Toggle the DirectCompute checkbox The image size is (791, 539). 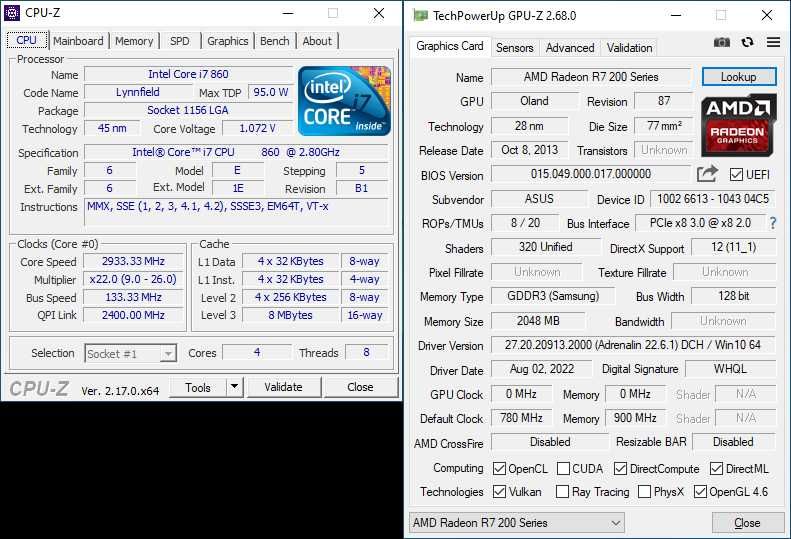[620, 469]
